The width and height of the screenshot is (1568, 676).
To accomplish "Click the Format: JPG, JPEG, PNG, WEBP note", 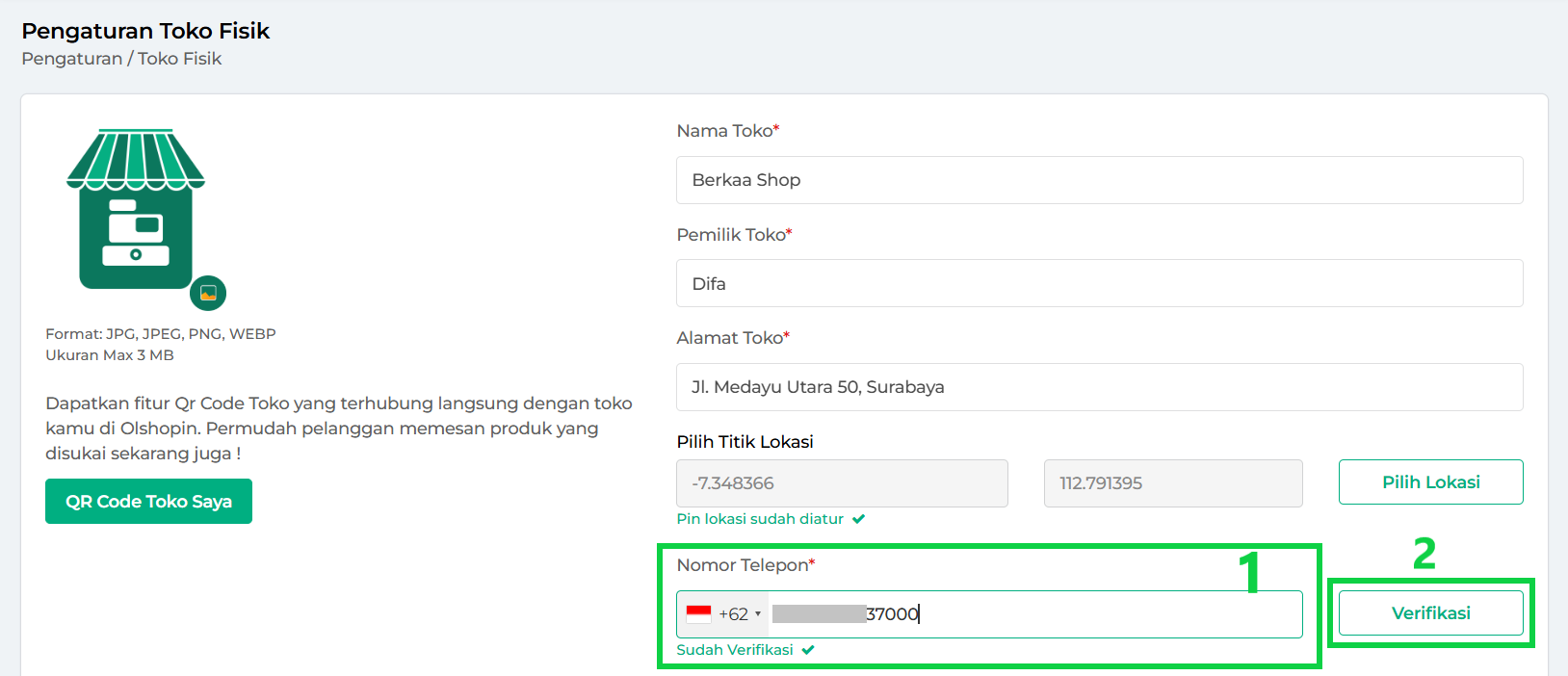I will [161, 334].
